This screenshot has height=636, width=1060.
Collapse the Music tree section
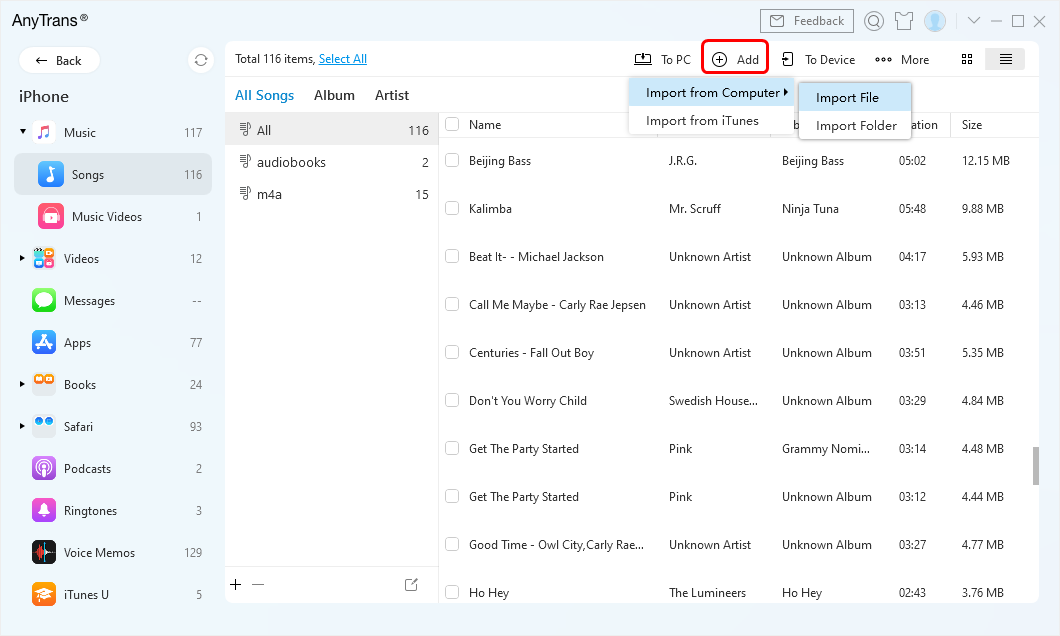[x=23, y=132]
